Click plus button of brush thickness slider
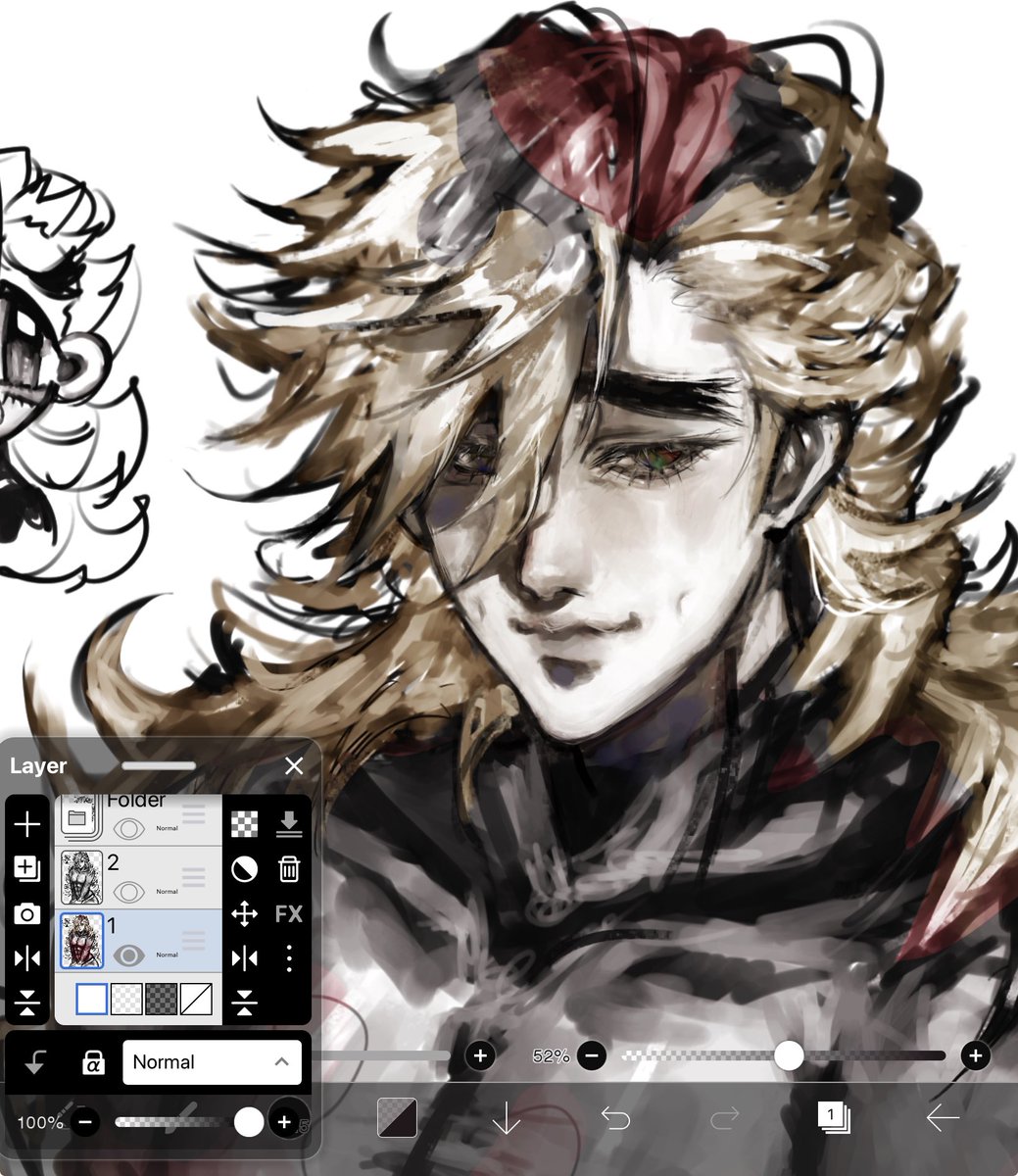The image size is (1018, 1176). 480,1055
